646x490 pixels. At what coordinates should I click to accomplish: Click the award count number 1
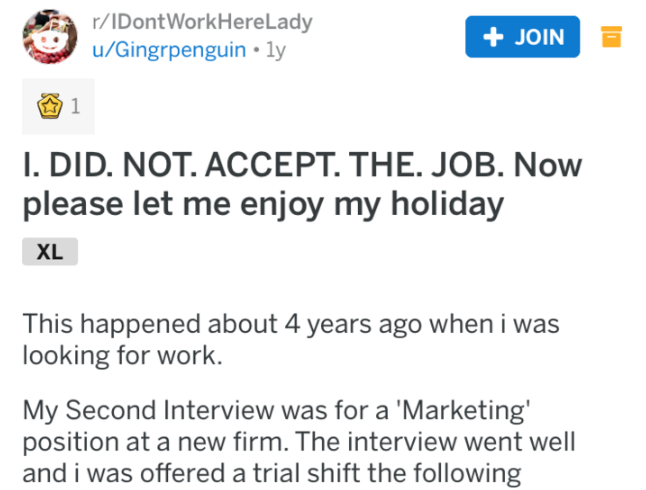pyautogui.click(x=75, y=107)
